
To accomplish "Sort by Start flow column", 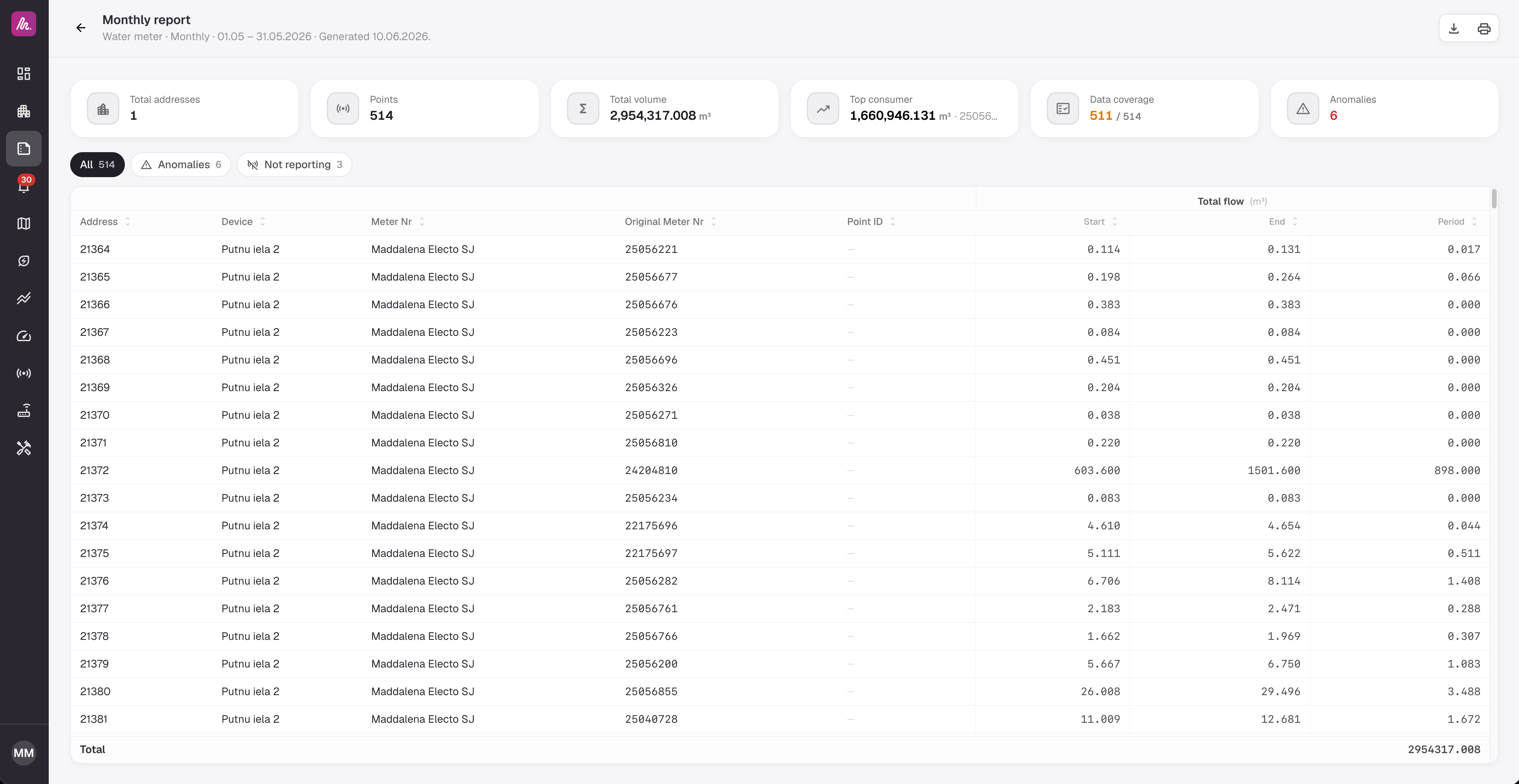I will 1100,222.
